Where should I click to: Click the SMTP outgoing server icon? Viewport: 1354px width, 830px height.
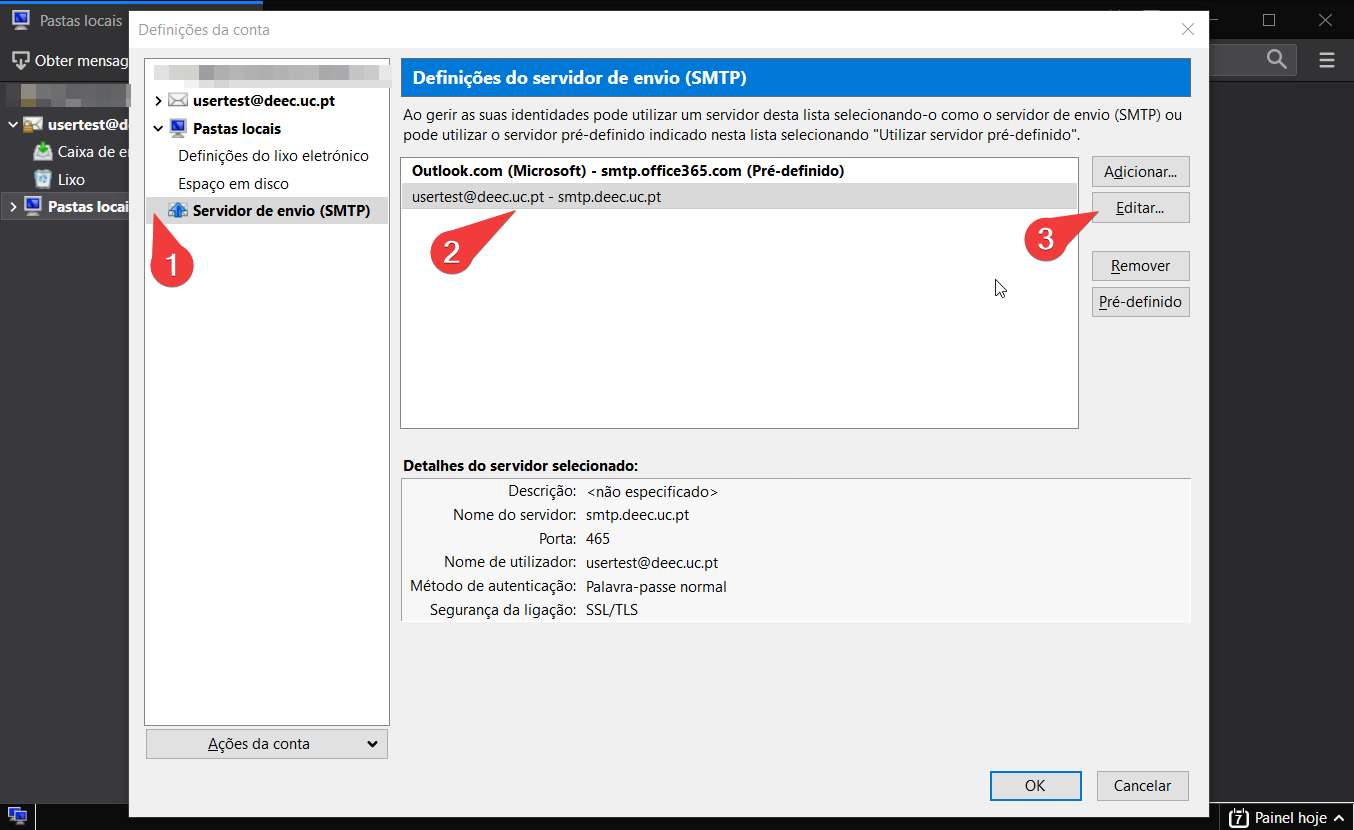[178, 211]
